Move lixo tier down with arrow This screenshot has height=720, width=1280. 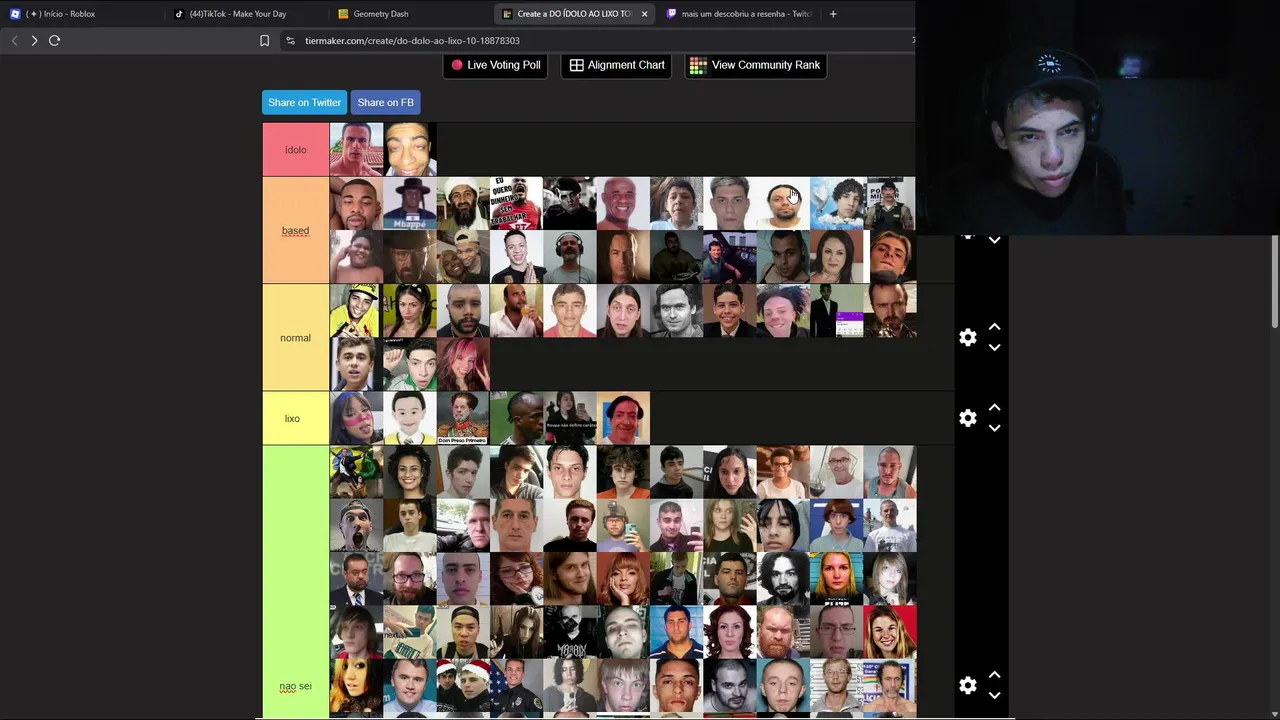pyautogui.click(x=994, y=428)
